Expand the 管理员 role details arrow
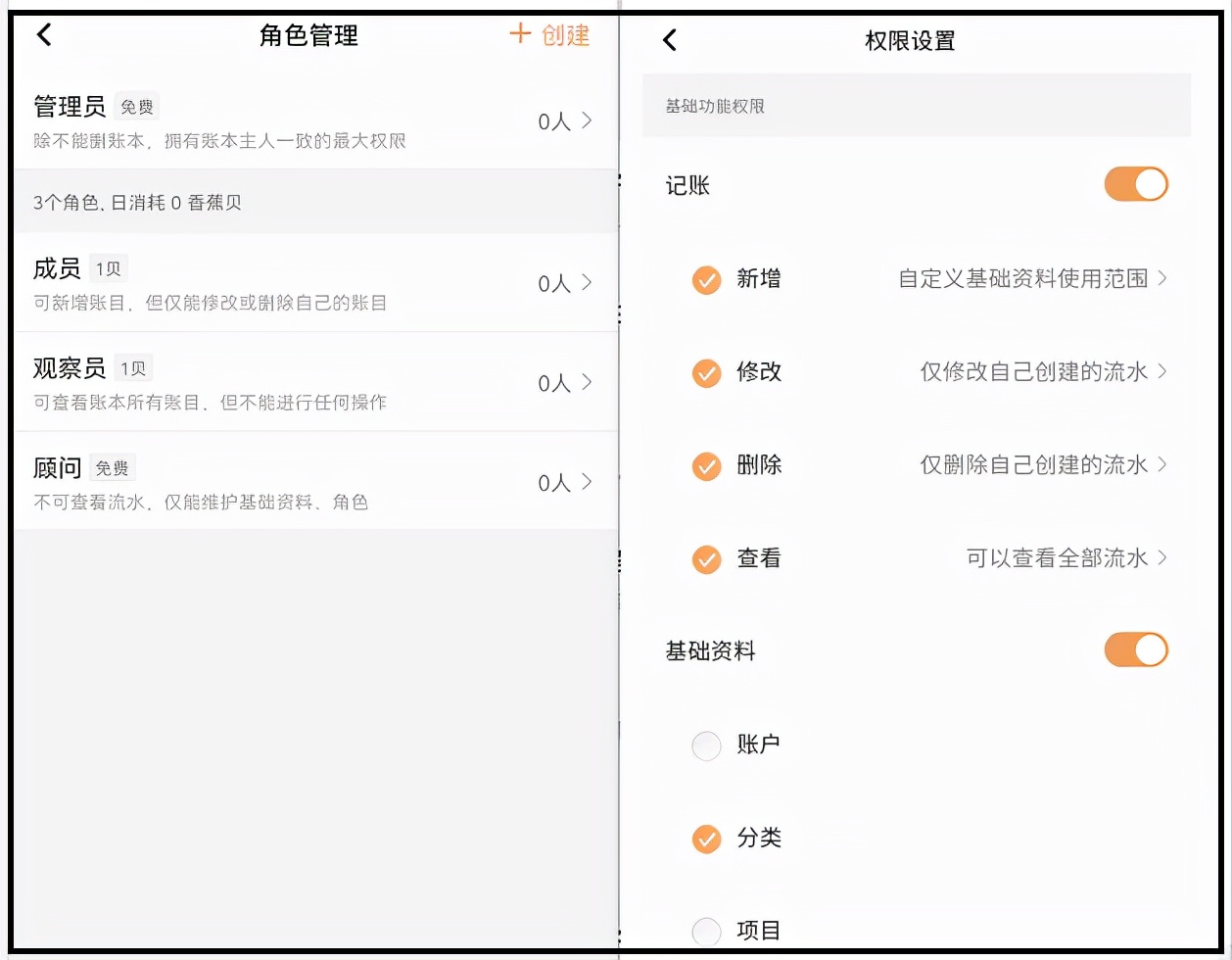Image resolution: width=1232 pixels, height=960 pixels. point(589,120)
